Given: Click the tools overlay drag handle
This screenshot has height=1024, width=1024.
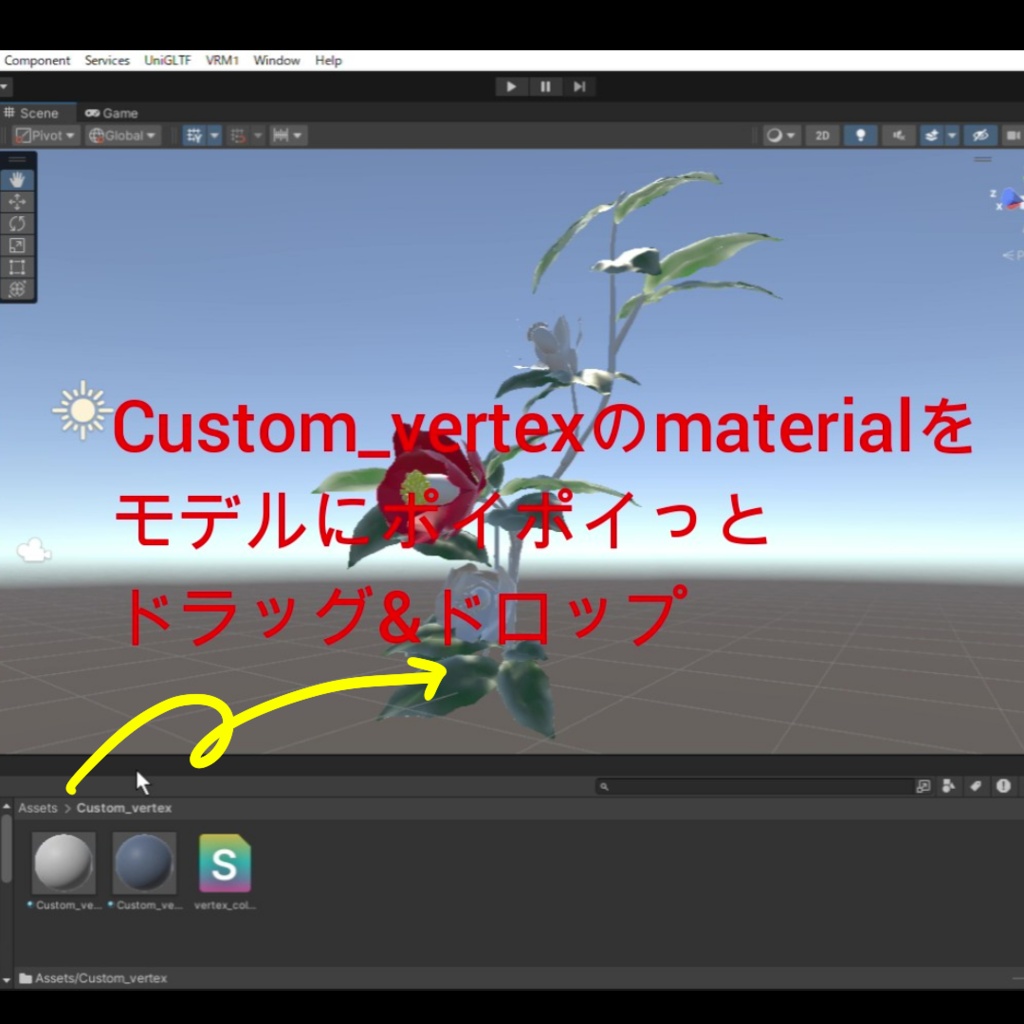Looking at the screenshot, I should point(17,159).
